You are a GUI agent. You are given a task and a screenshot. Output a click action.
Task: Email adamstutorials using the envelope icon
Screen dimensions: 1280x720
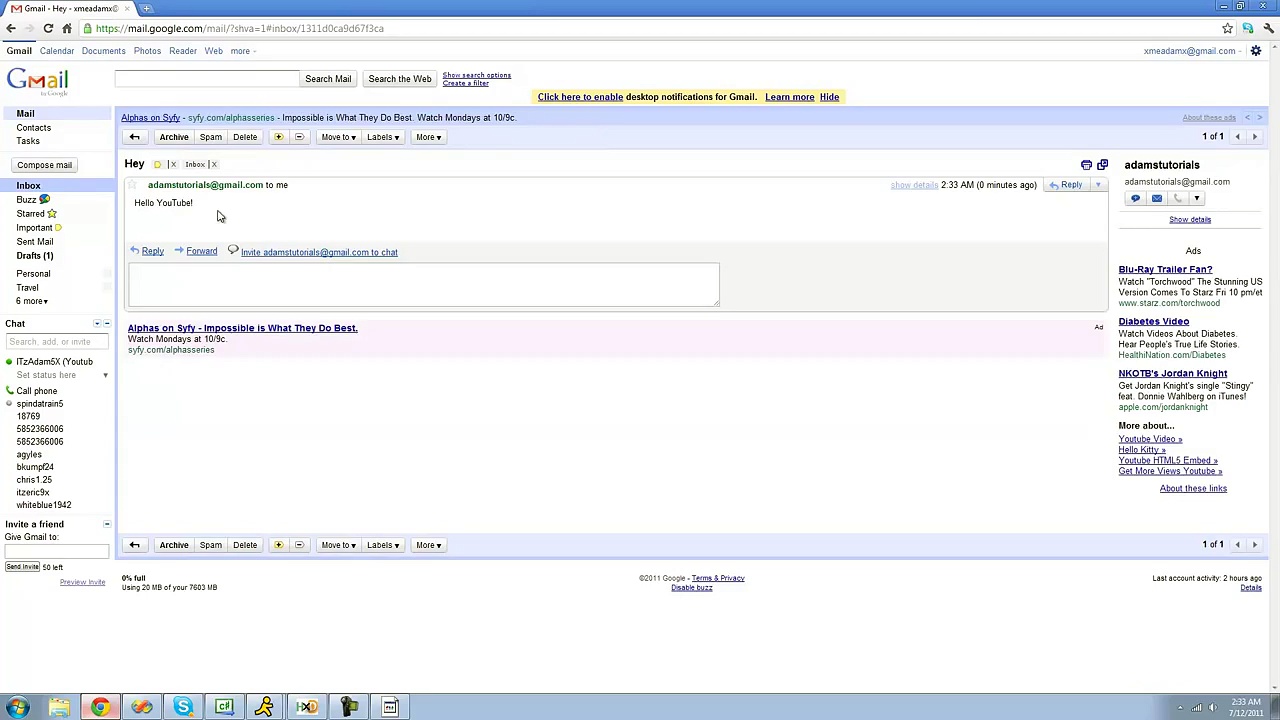pos(1156,199)
